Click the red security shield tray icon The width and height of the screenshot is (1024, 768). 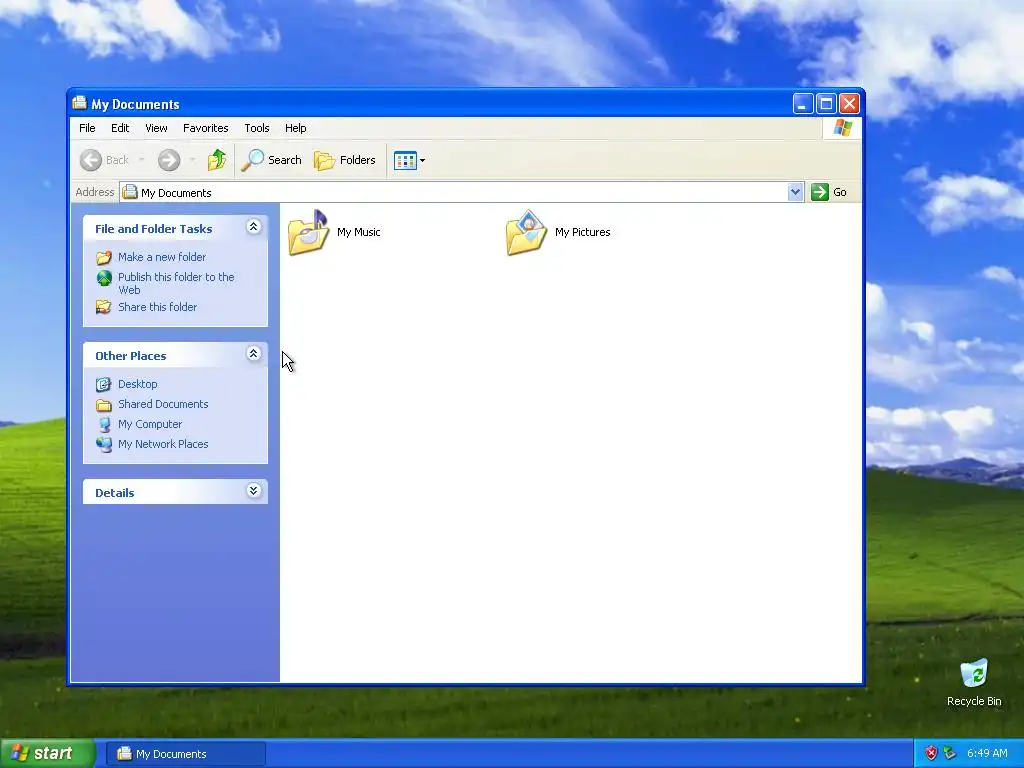pos(931,753)
